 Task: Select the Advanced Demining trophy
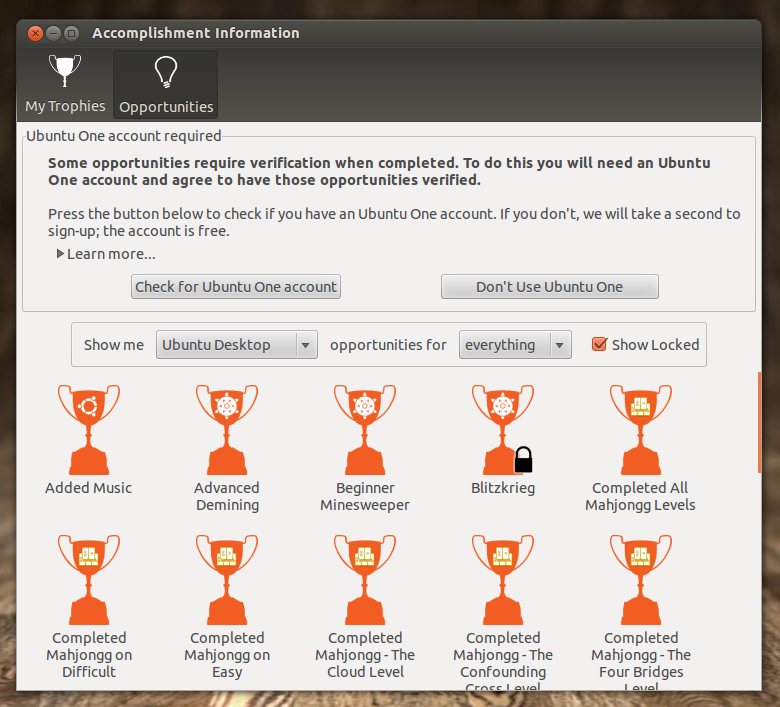click(x=227, y=429)
